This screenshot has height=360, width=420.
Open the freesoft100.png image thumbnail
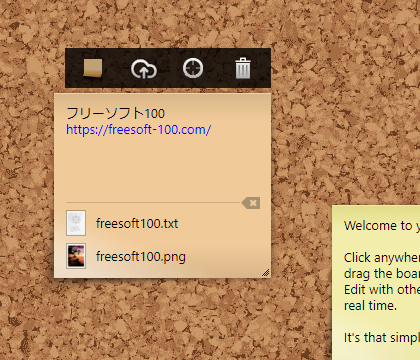click(x=76, y=256)
